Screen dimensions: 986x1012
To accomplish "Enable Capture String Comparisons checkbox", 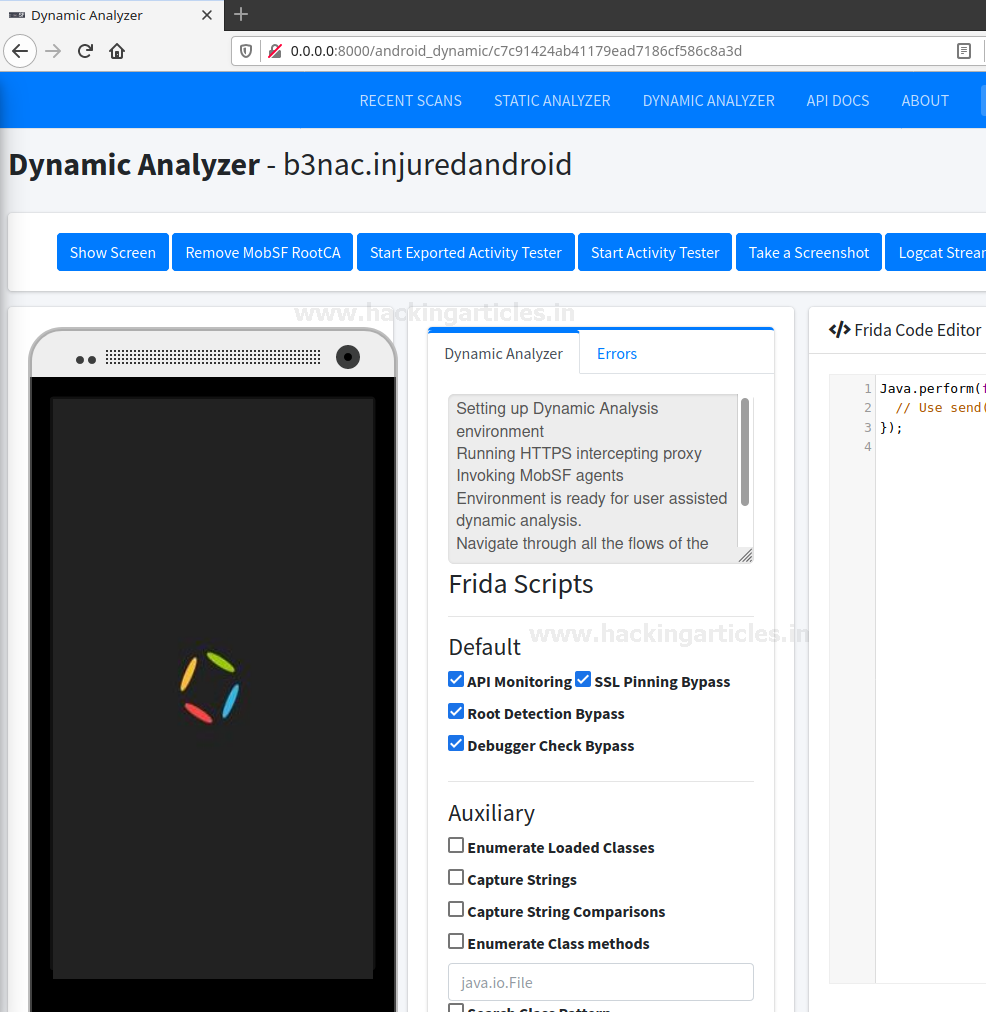I will tap(456, 909).
